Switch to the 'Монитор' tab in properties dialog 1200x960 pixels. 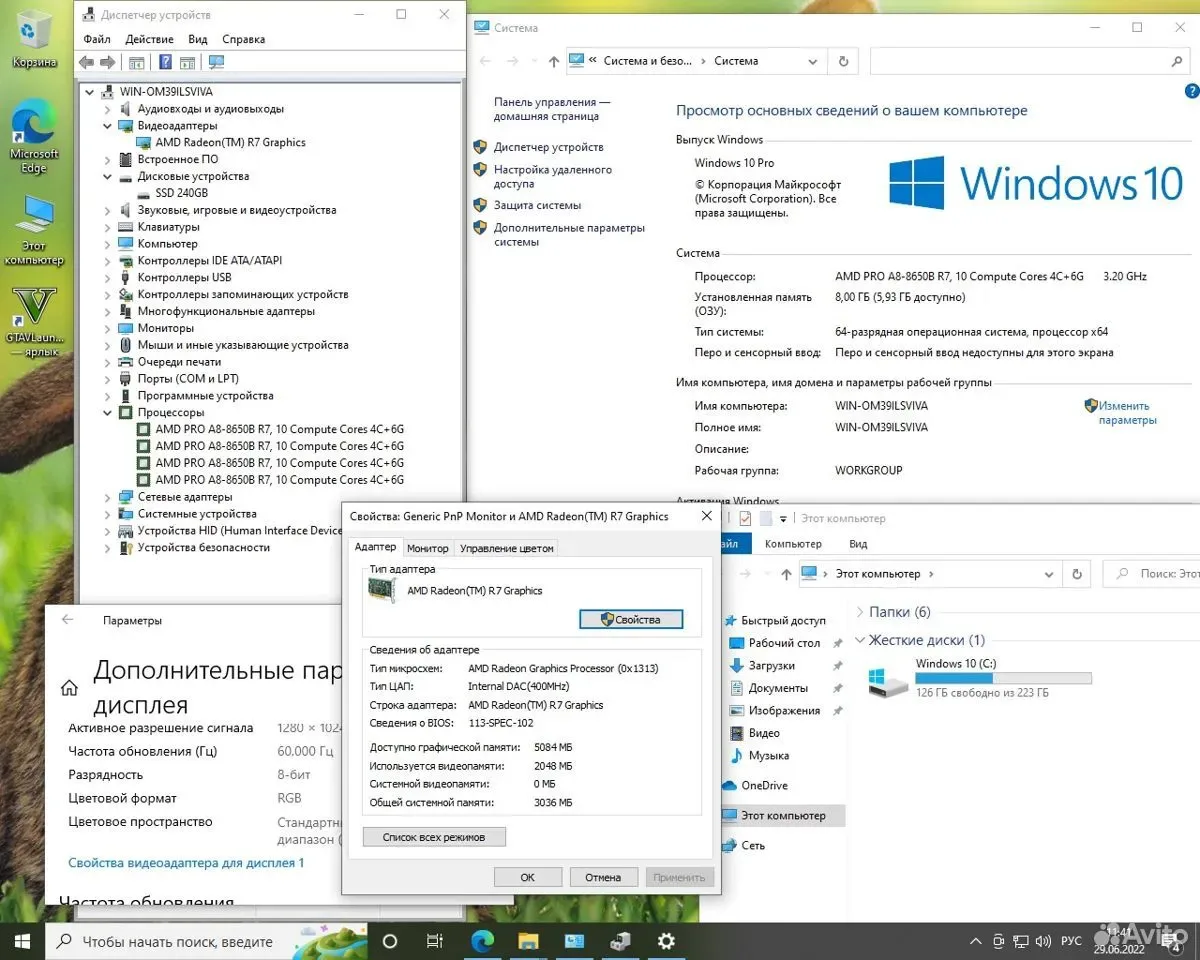[x=428, y=548]
